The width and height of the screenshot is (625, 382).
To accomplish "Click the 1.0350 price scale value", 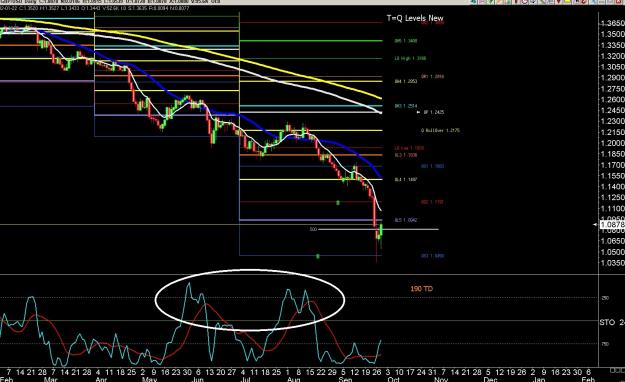I will 613,263.
